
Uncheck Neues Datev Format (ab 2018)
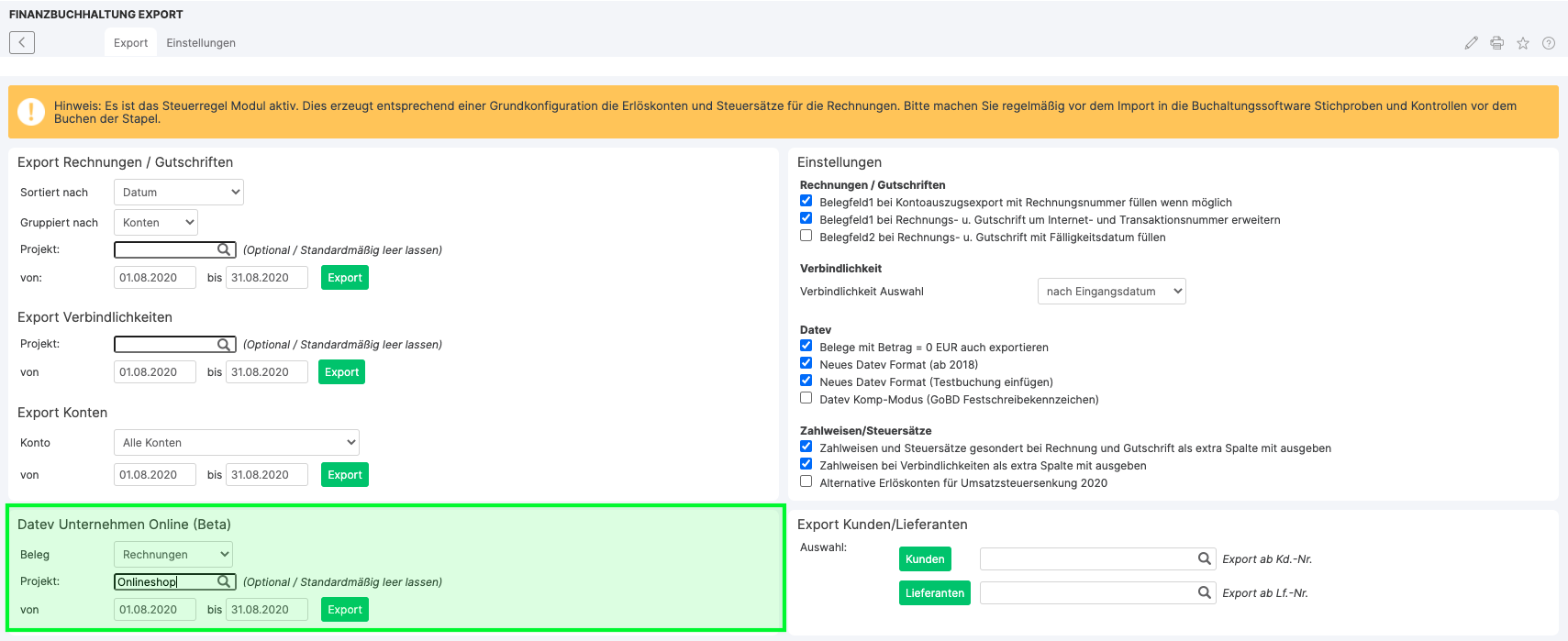click(806, 363)
